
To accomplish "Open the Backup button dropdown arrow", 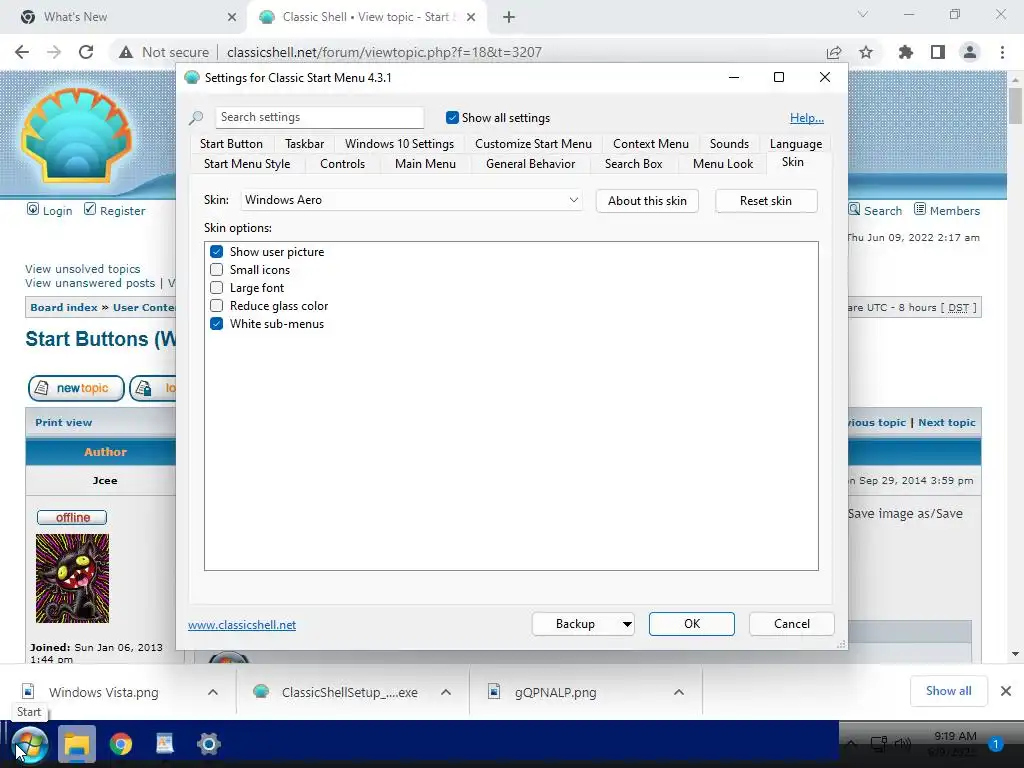I will click(627, 624).
